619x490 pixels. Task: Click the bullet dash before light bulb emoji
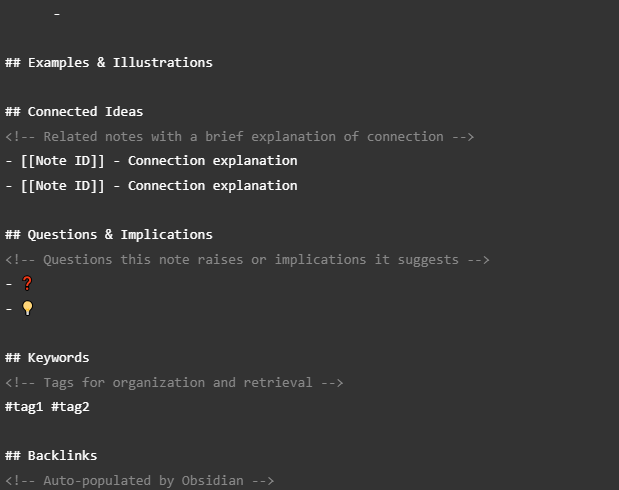[x=9, y=309]
